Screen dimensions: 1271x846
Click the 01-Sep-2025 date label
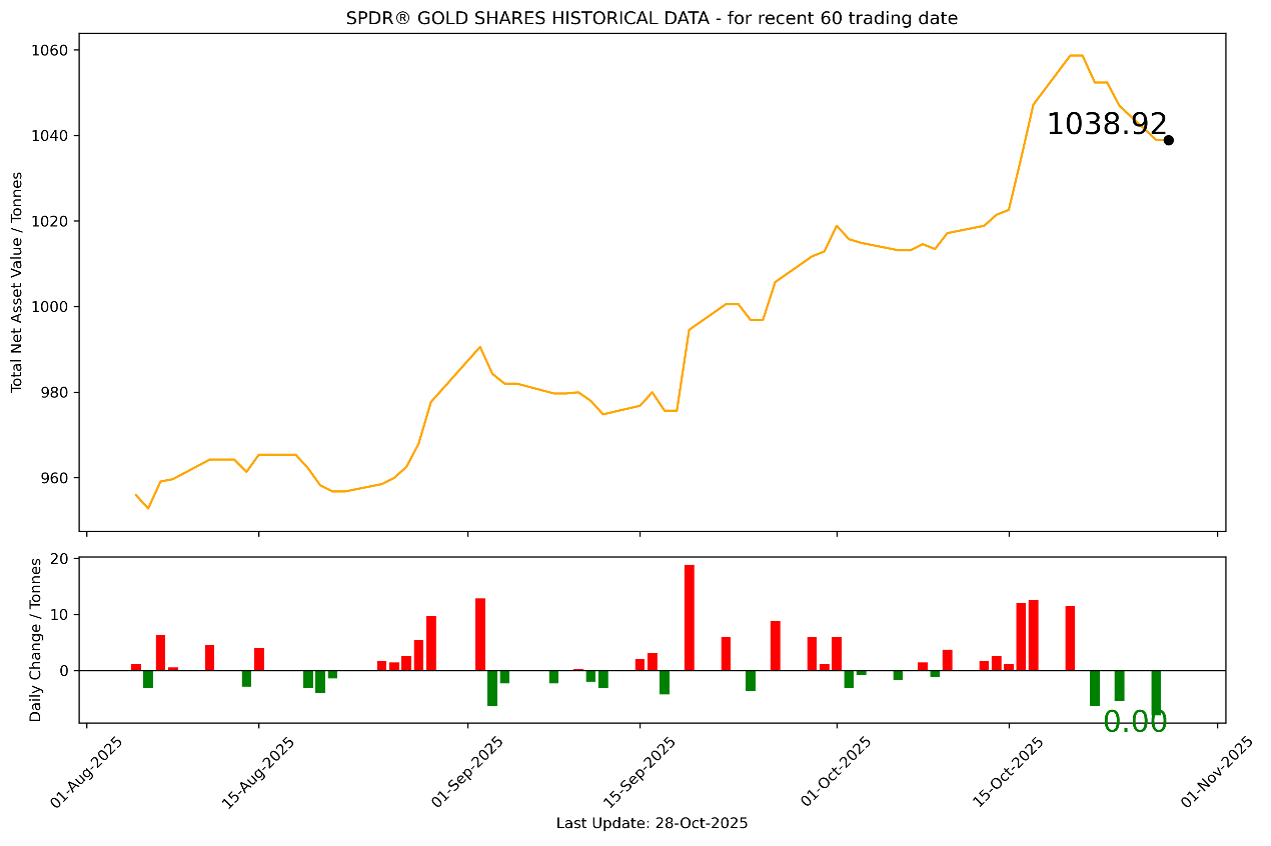[469, 771]
